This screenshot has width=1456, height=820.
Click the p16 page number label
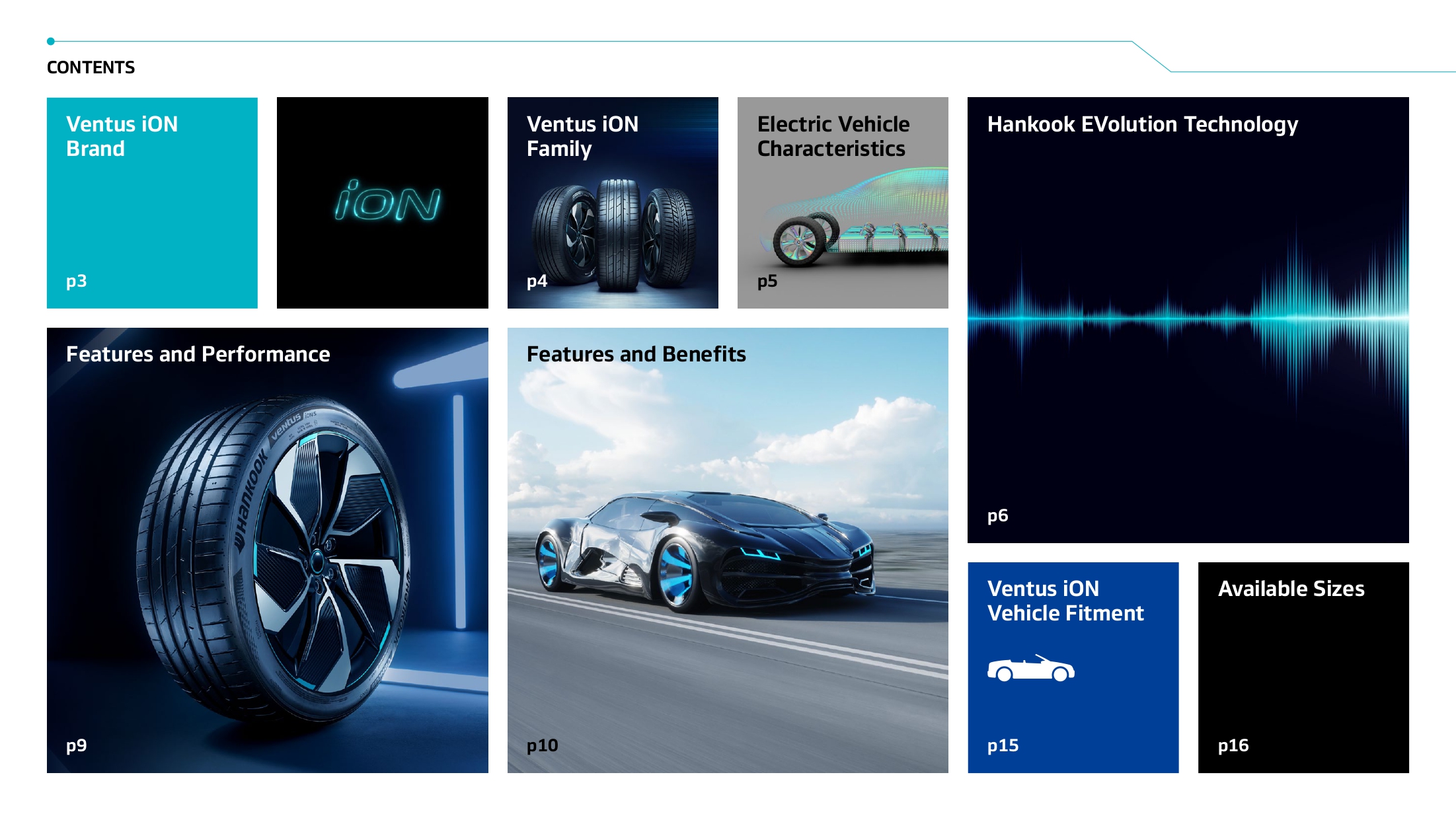point(1233,745)
